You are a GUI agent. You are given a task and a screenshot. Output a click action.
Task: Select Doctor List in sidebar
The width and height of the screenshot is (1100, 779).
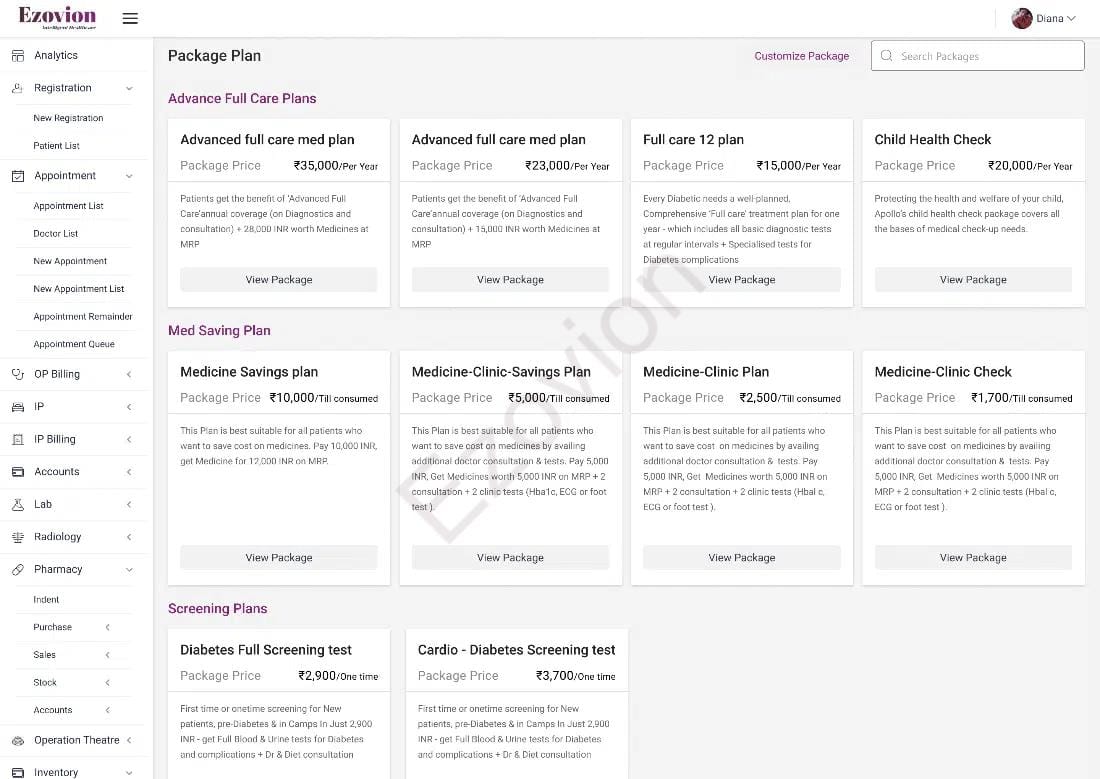click(x=56, y=234)
